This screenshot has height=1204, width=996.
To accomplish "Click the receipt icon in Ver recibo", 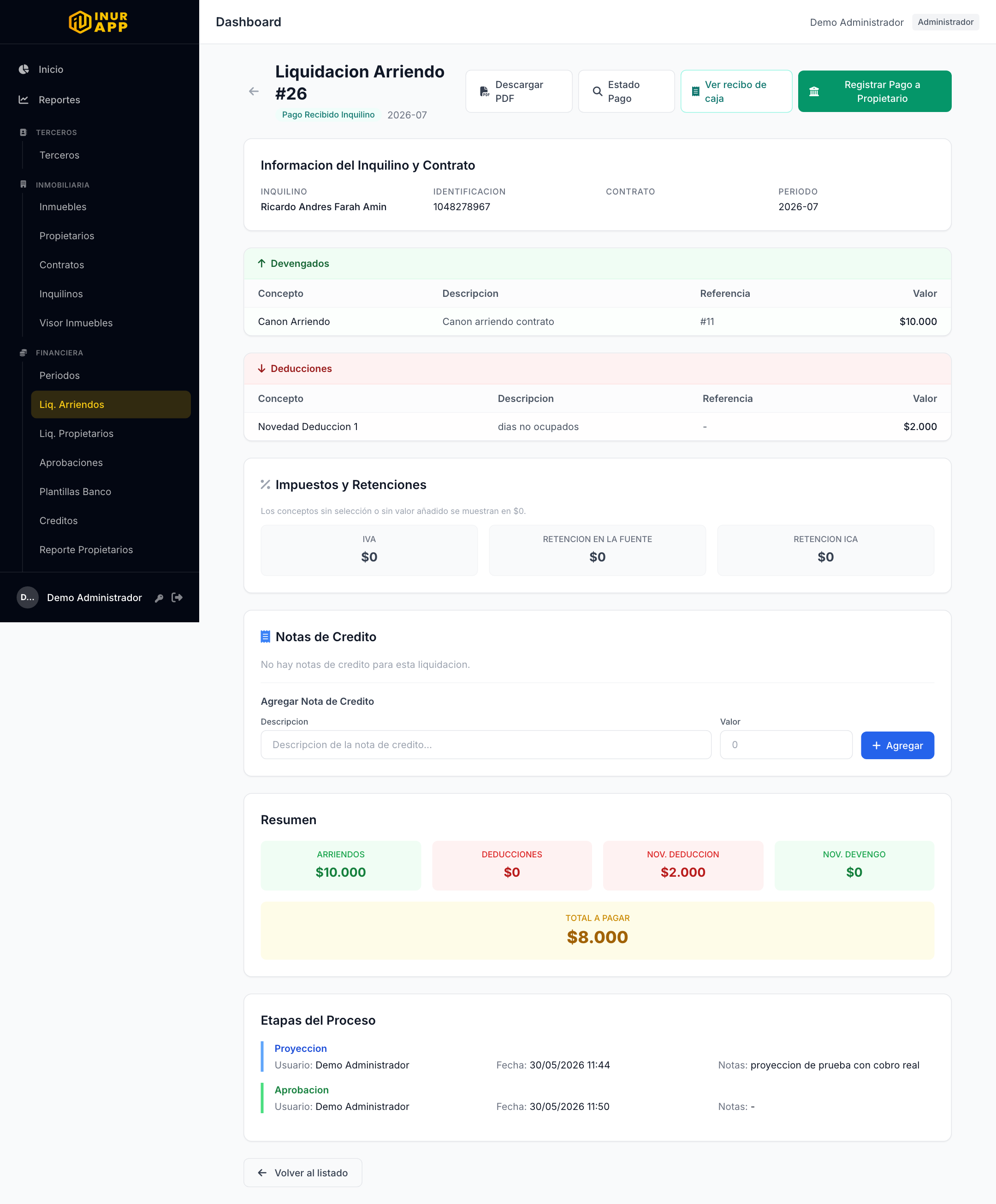I will 695,91.
